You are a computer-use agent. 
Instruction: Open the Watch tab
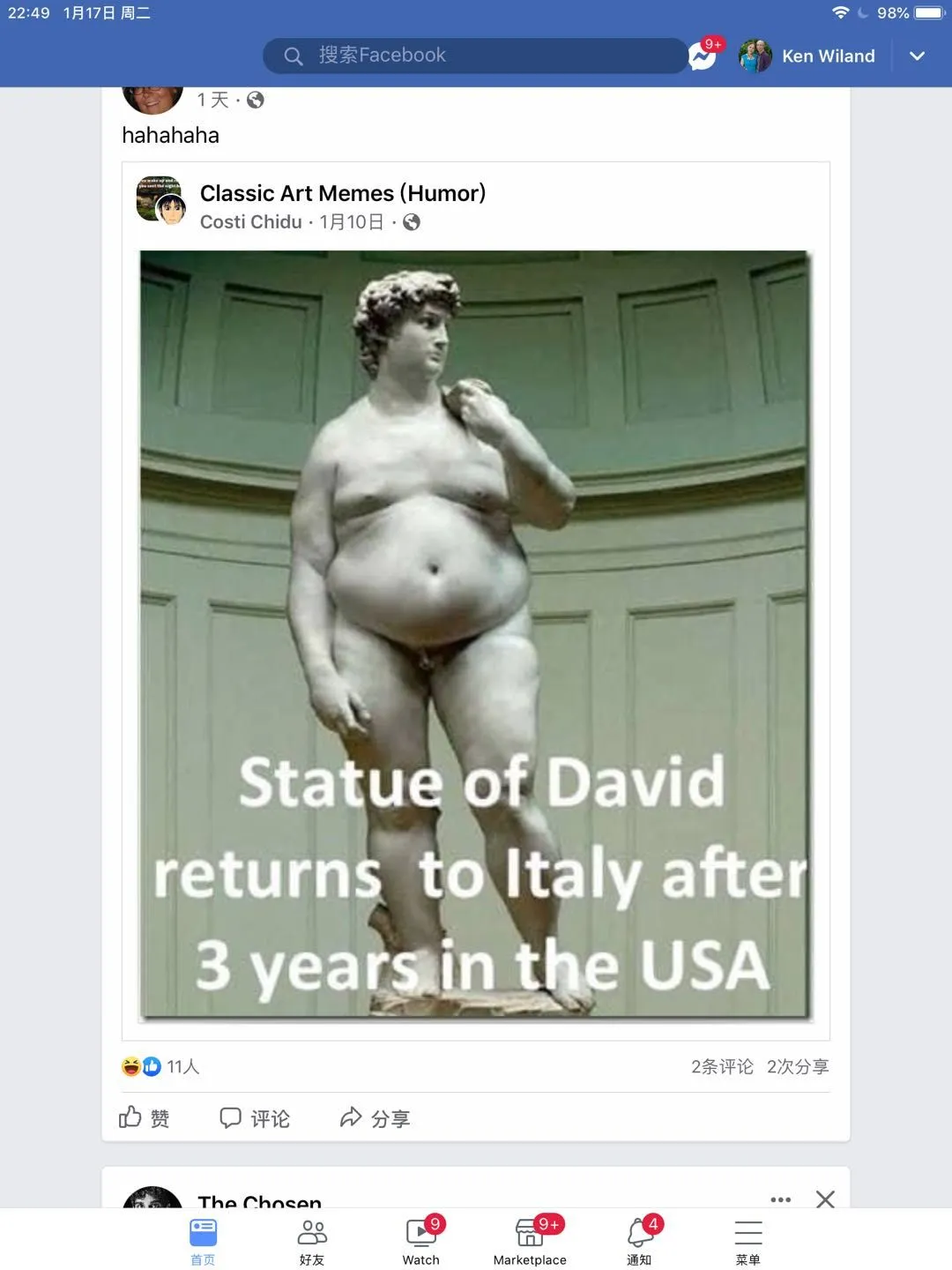tap(421, 1241)
